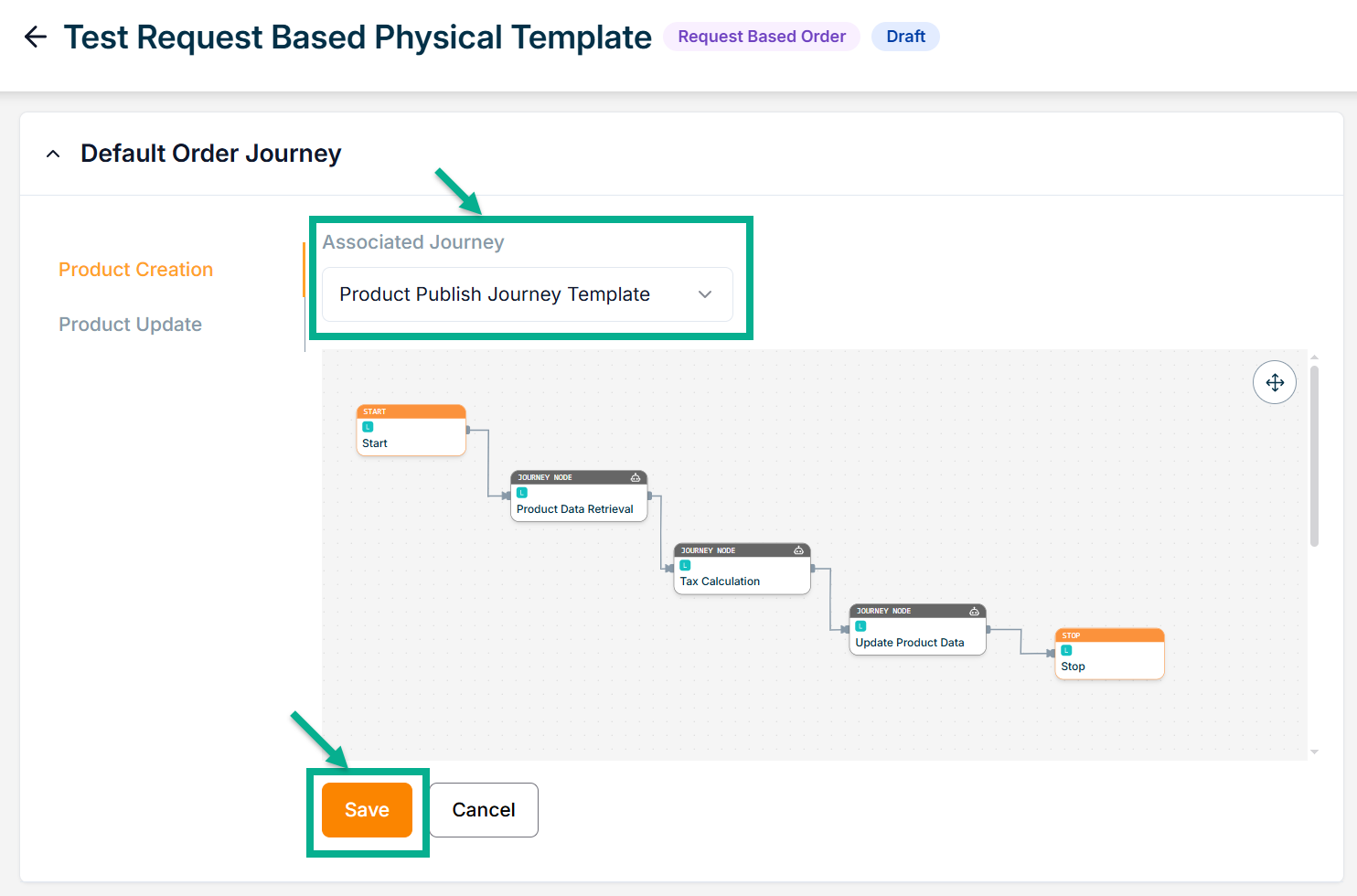1357x896 pixels.
Task: Click the back arrow icon
Action: 36,37
